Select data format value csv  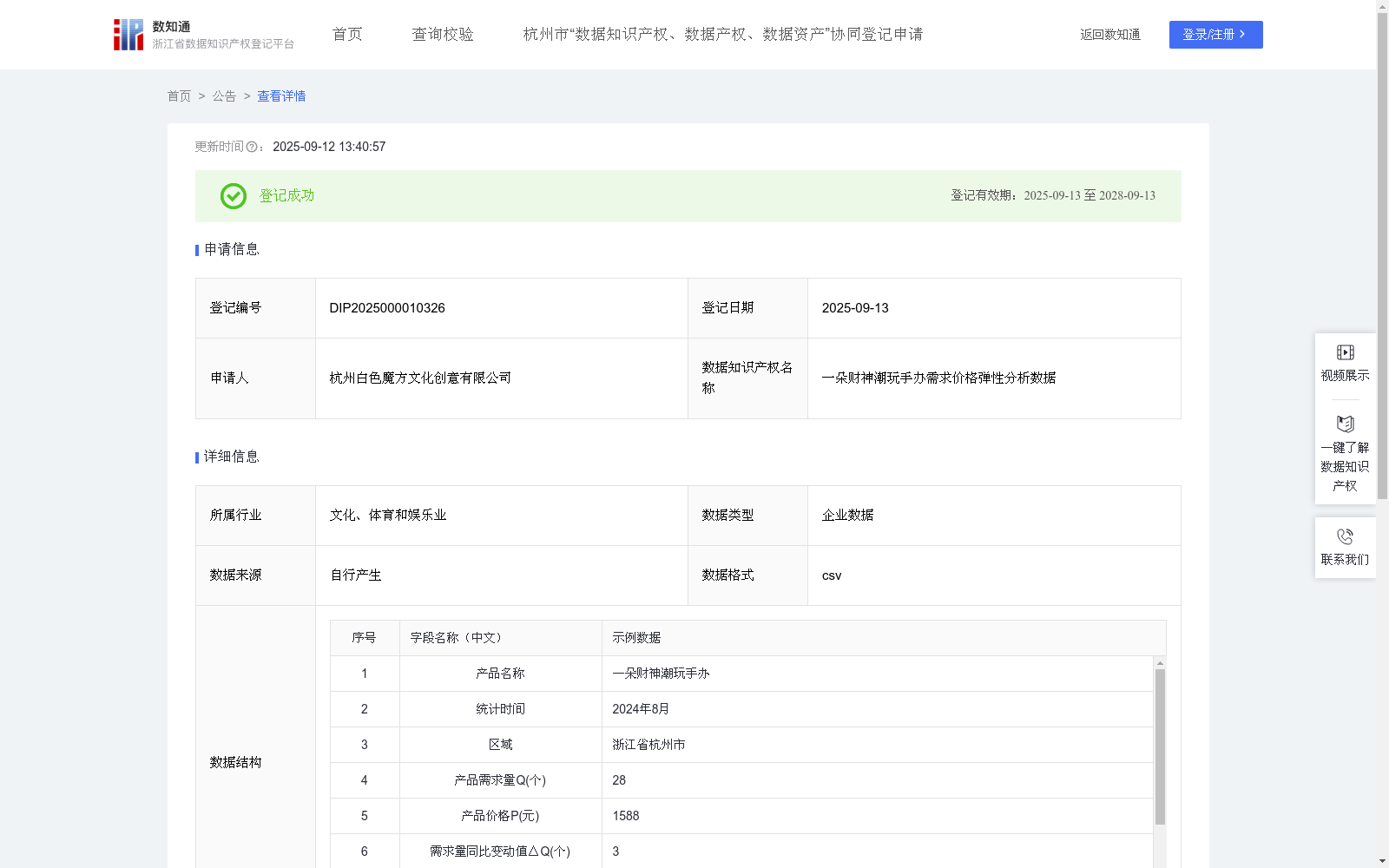pos(832,575)
